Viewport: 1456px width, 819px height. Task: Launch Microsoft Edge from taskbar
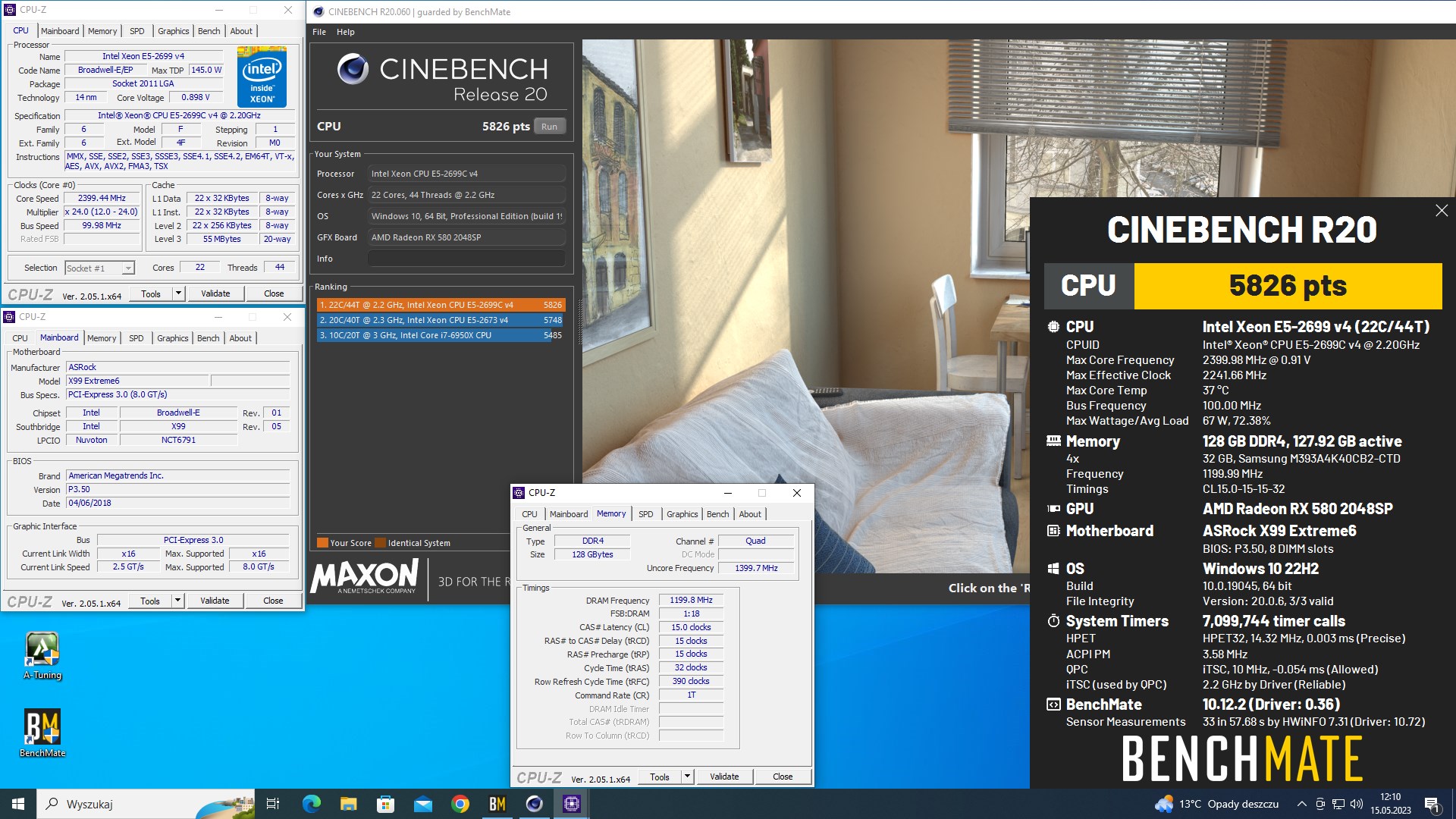click(311, 804)
